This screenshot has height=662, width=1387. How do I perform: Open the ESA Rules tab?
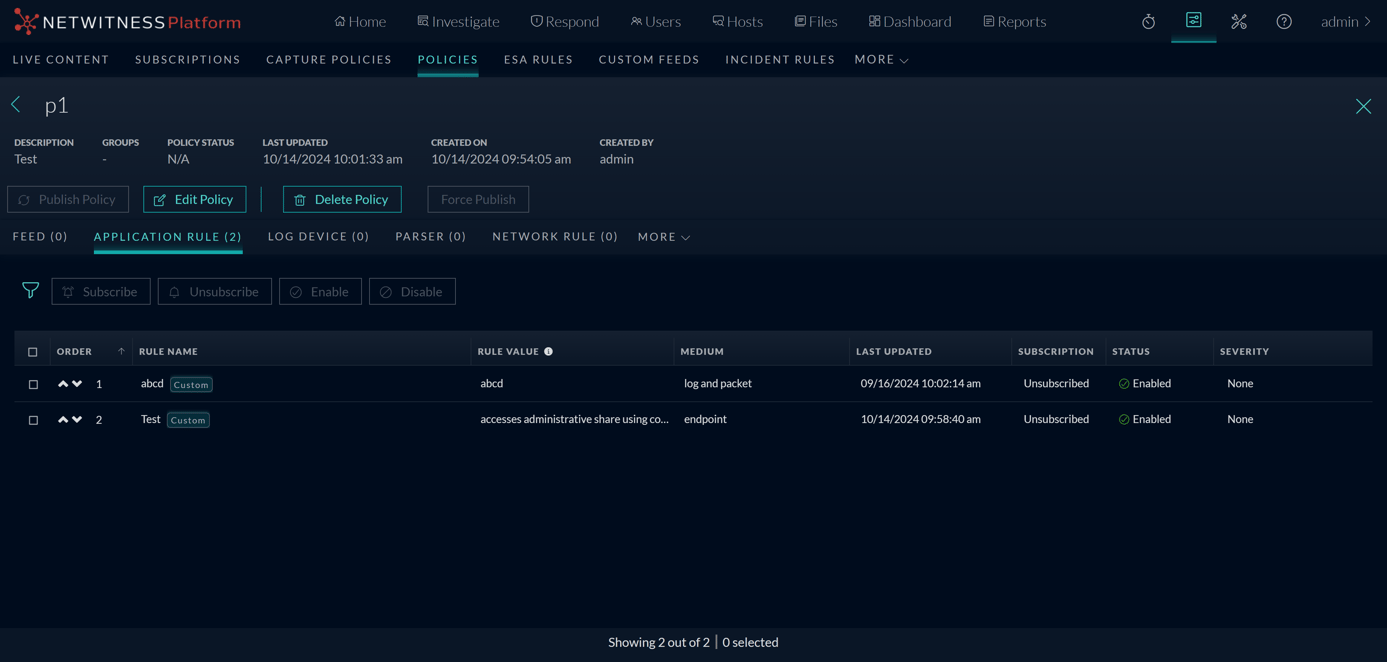538,60
